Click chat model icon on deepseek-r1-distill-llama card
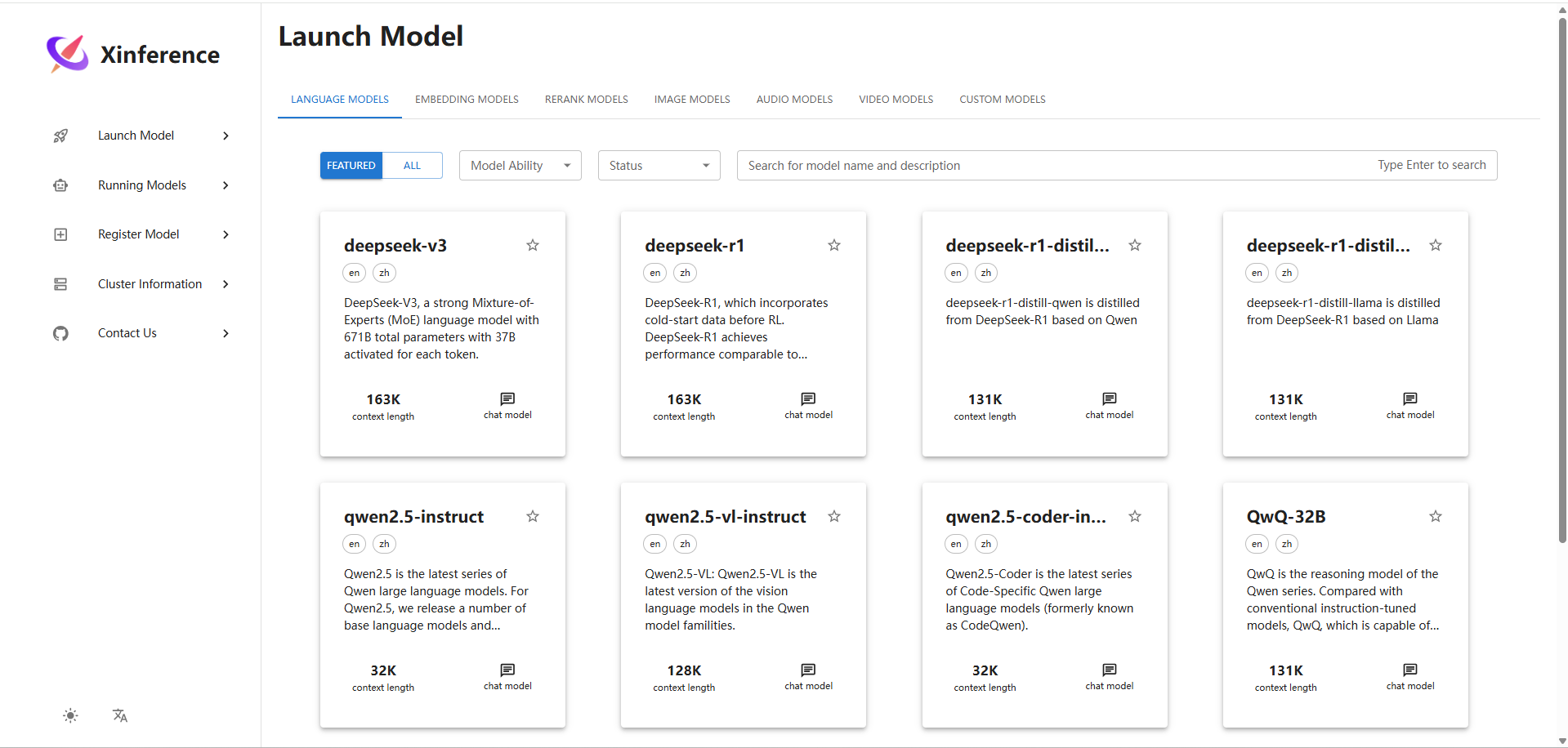Screen dimensions: 1568x748 (x=1410, y=398)
